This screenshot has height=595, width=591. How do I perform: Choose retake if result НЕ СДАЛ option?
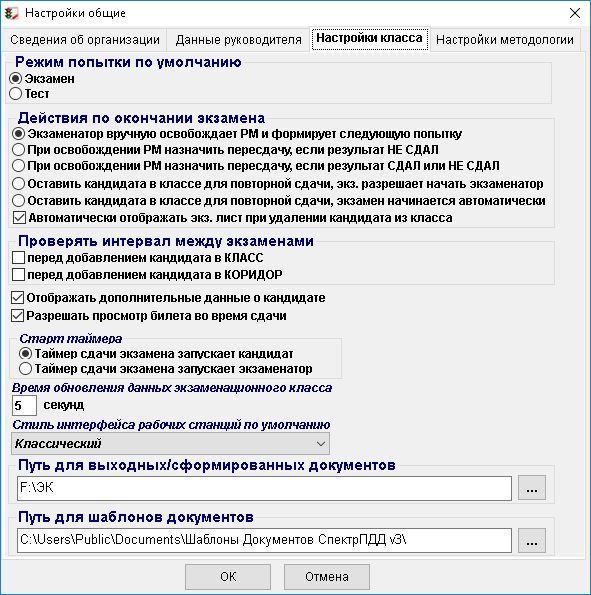225,150
